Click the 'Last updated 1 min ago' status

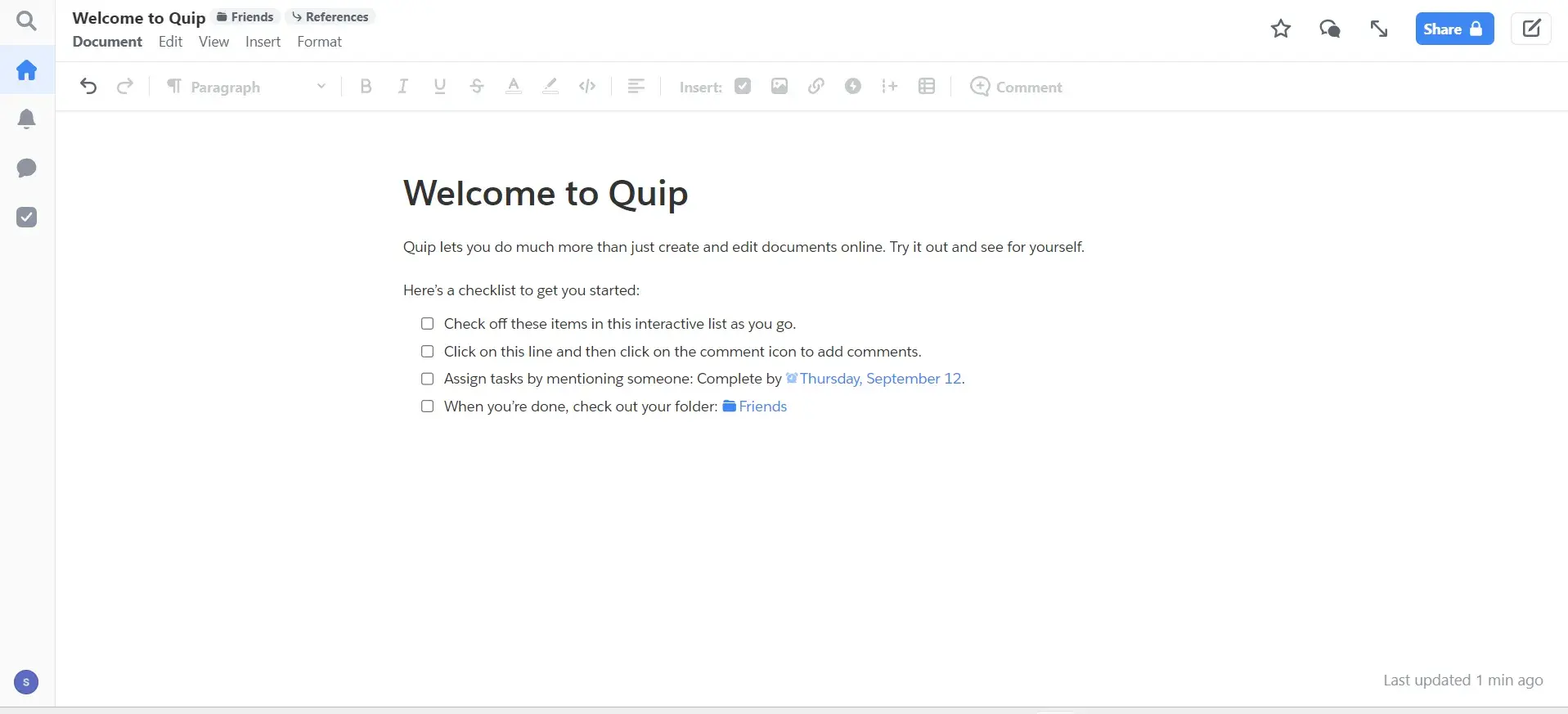click(x=1463, y=680)
